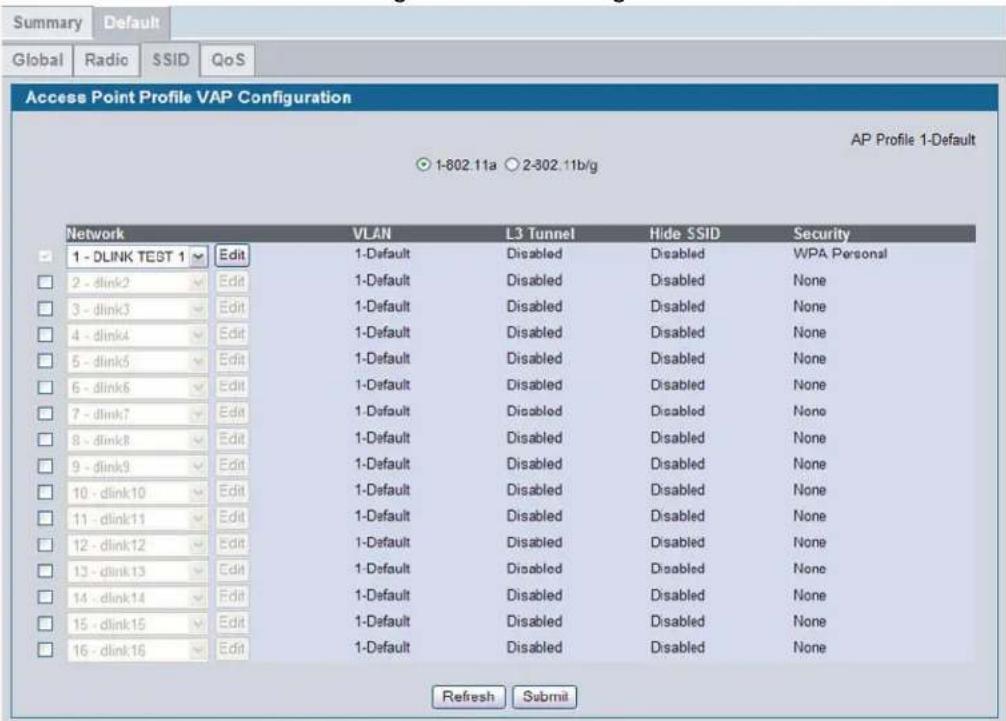This screenshot has height=721, width=1006.
Task: Expand the 9 - dlink9 network dropdown
Action: click(x=137, y=466)
